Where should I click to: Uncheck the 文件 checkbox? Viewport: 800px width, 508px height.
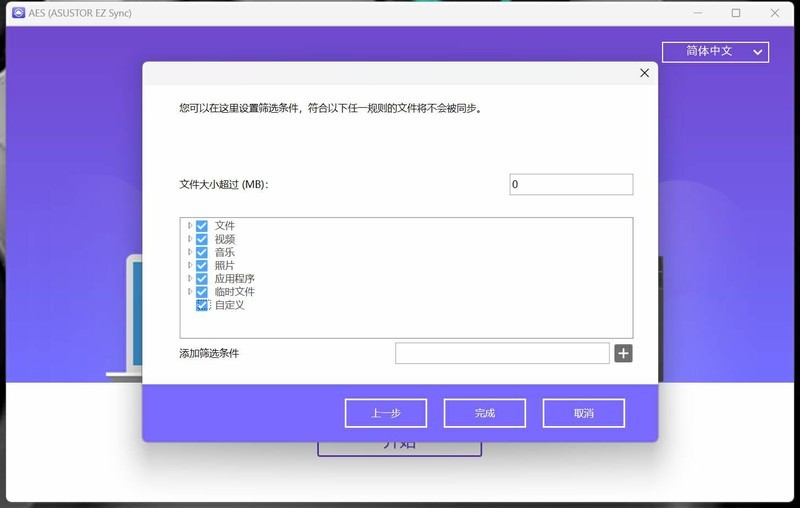click(202, 225)
